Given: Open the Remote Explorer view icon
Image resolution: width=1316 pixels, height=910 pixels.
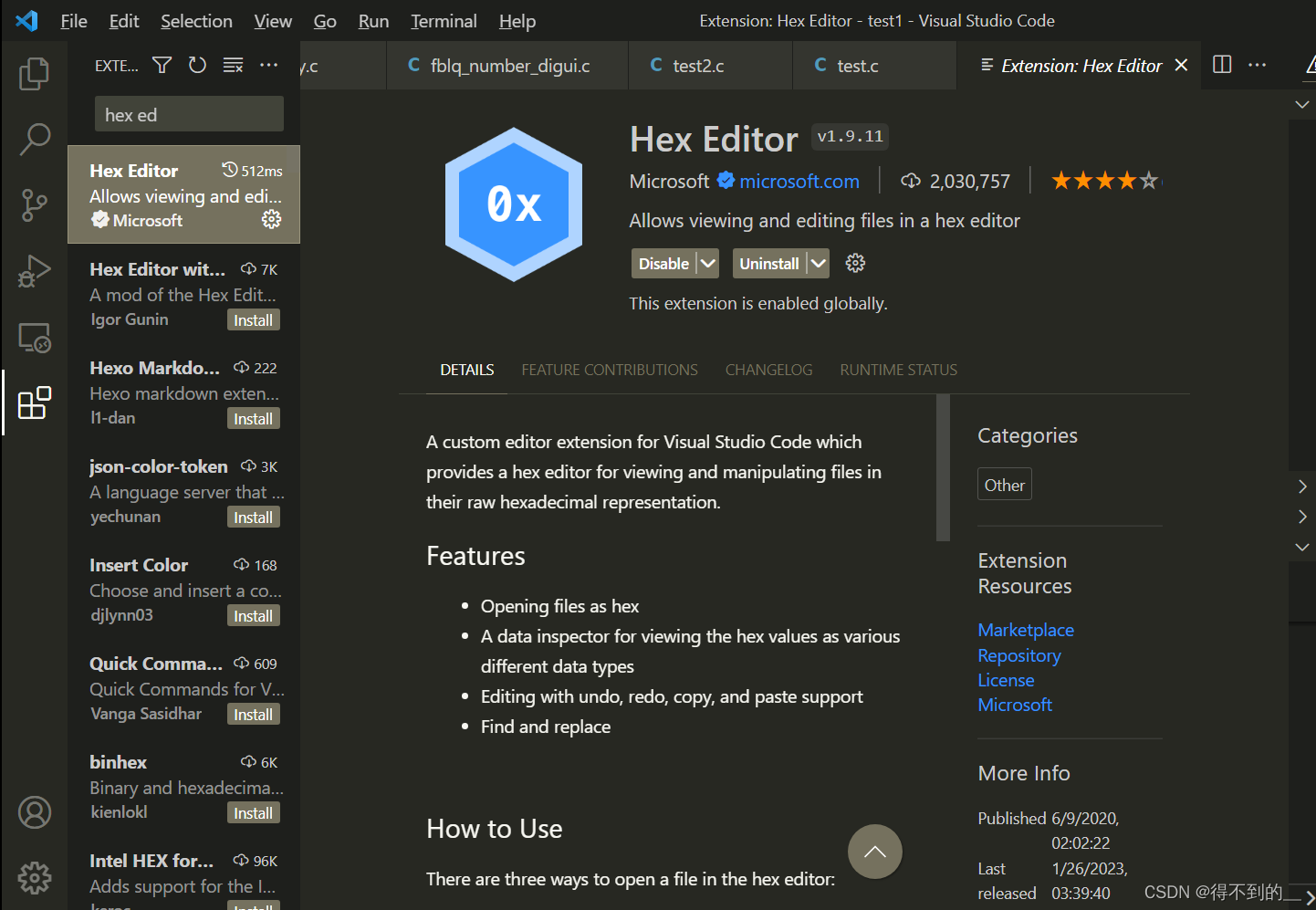Looking at the screenshot, I should 35,337.
